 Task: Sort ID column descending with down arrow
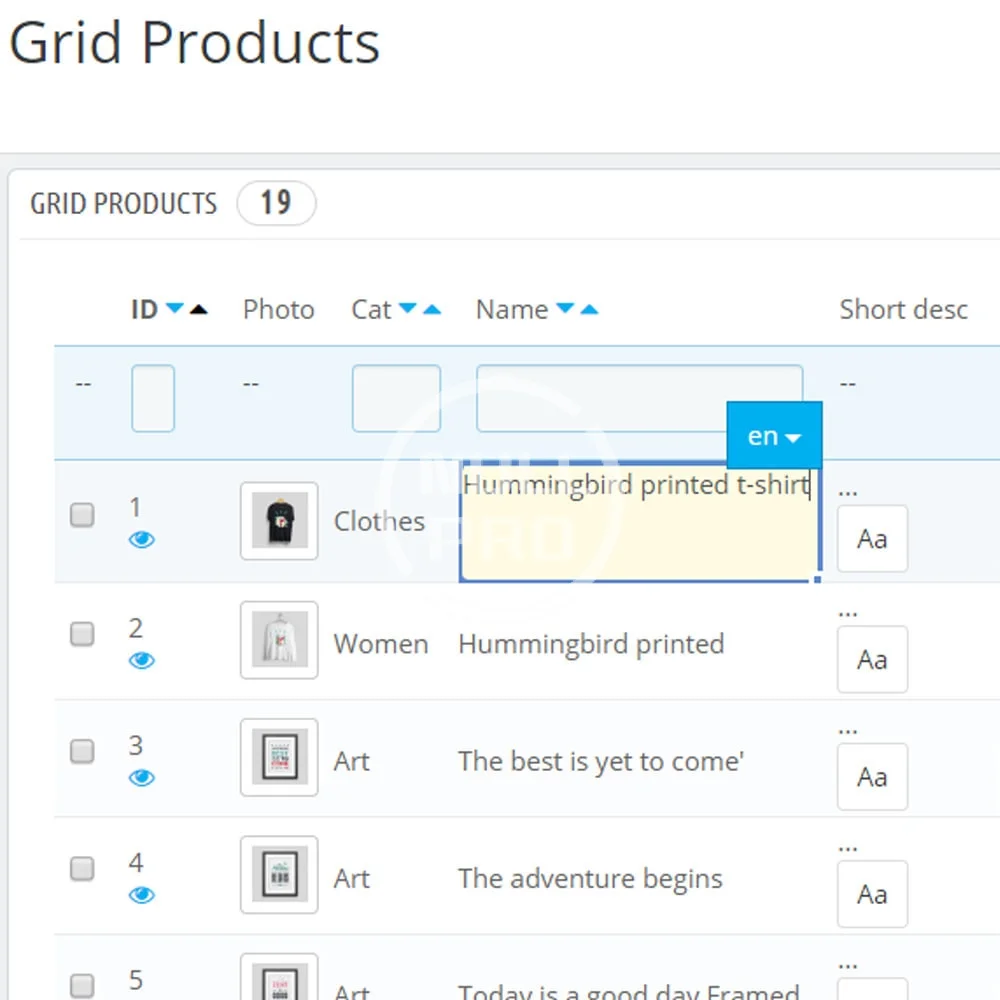(175, 309)
